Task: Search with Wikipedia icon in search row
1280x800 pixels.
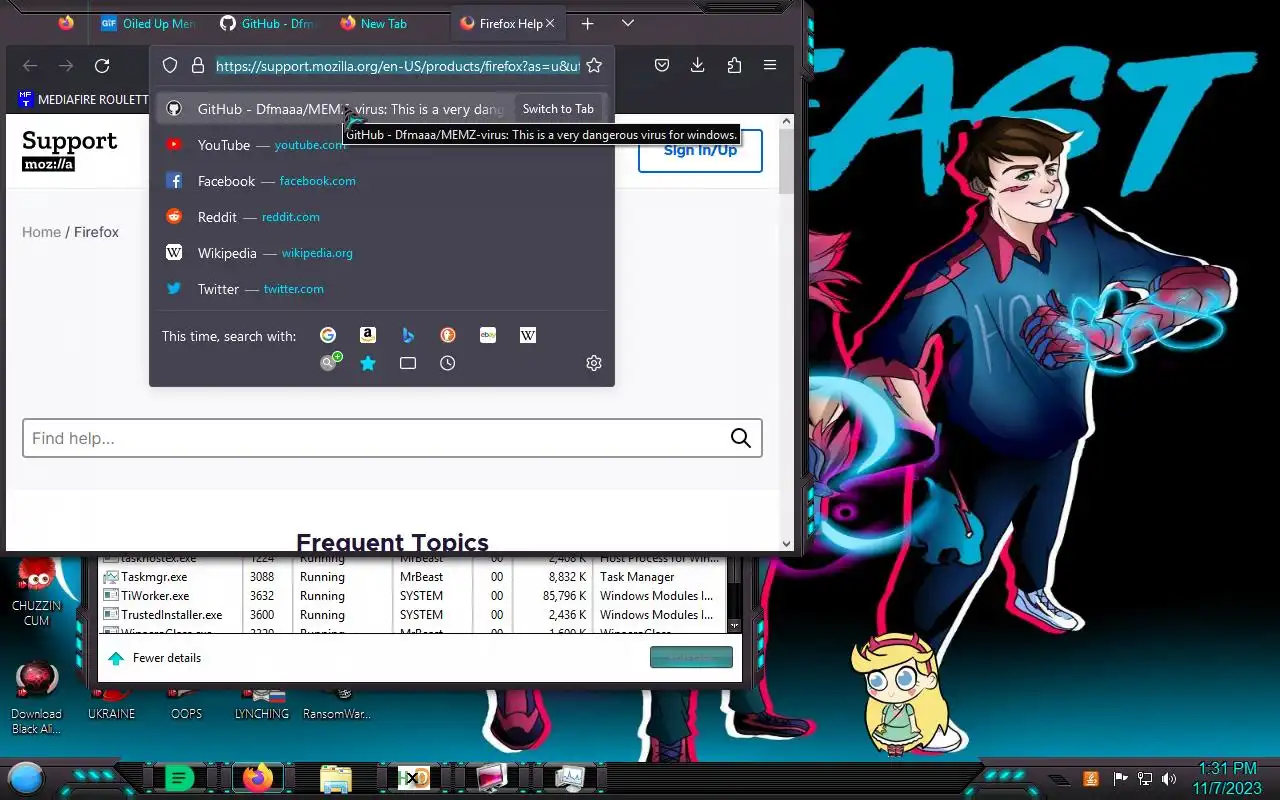Action: 528,335
